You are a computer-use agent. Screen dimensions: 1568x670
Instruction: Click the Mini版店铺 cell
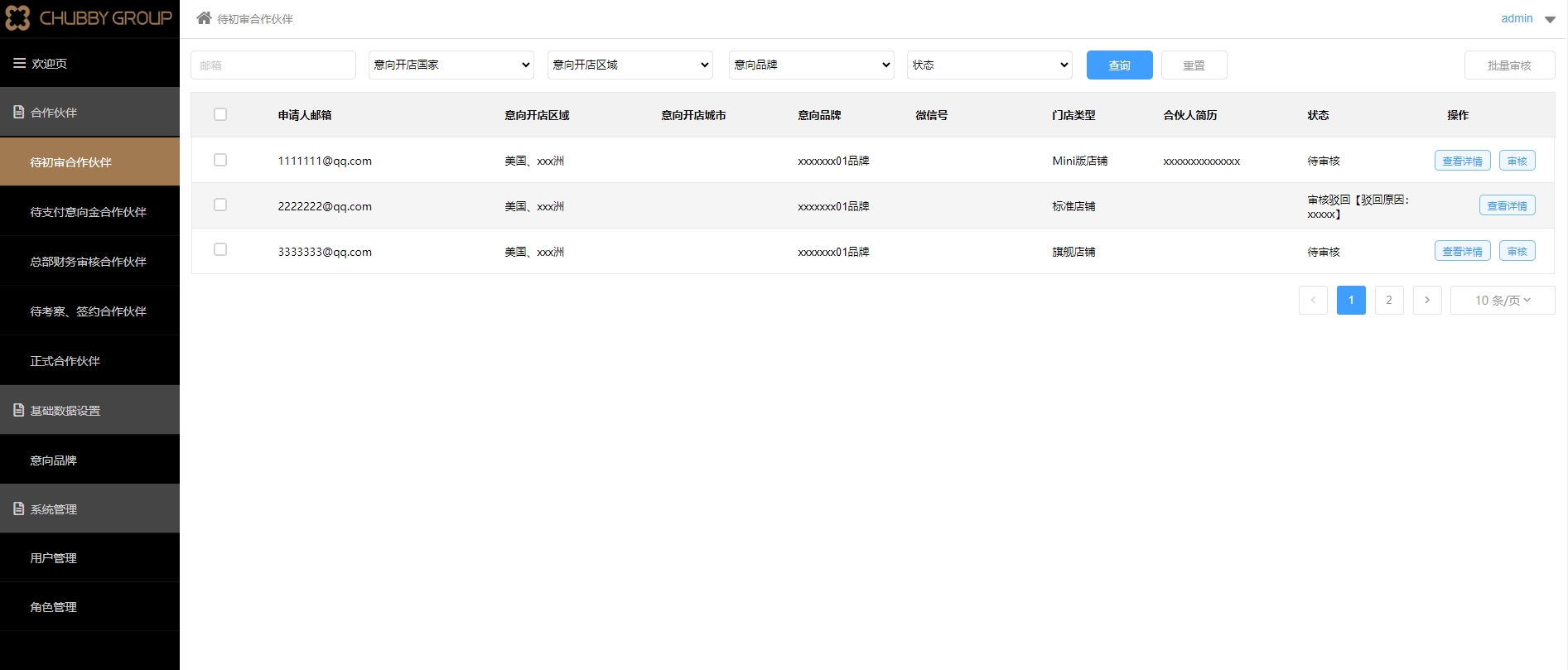point(1080,161)
